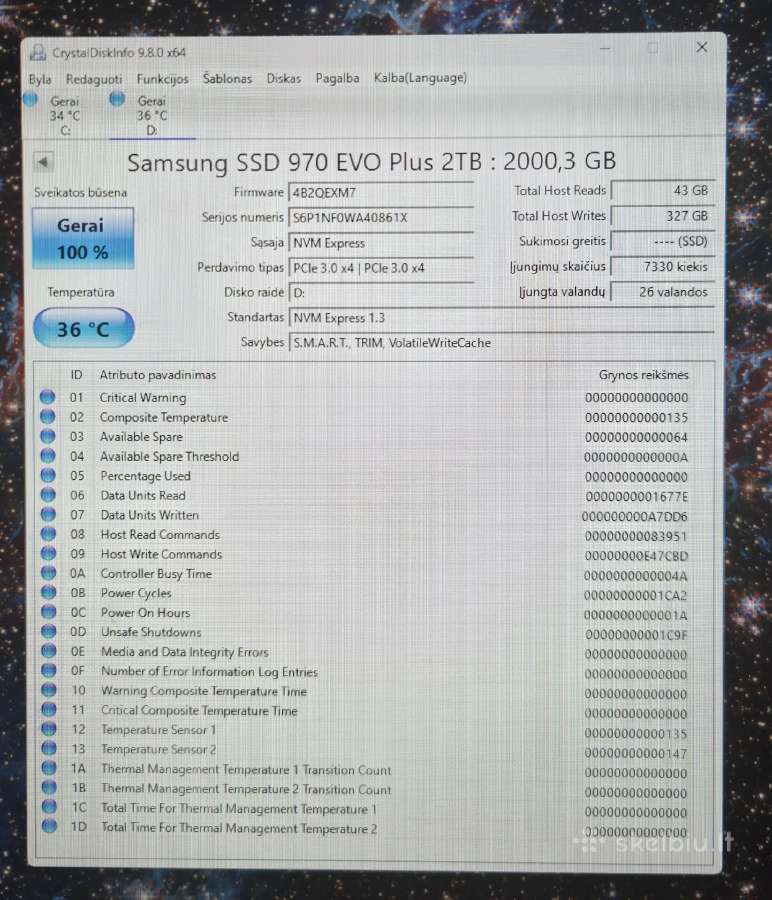Screen dimensions: 772x900
Task: Click the status icon for Unsafe Shutdowns
Action: click(x=48, y=631)
